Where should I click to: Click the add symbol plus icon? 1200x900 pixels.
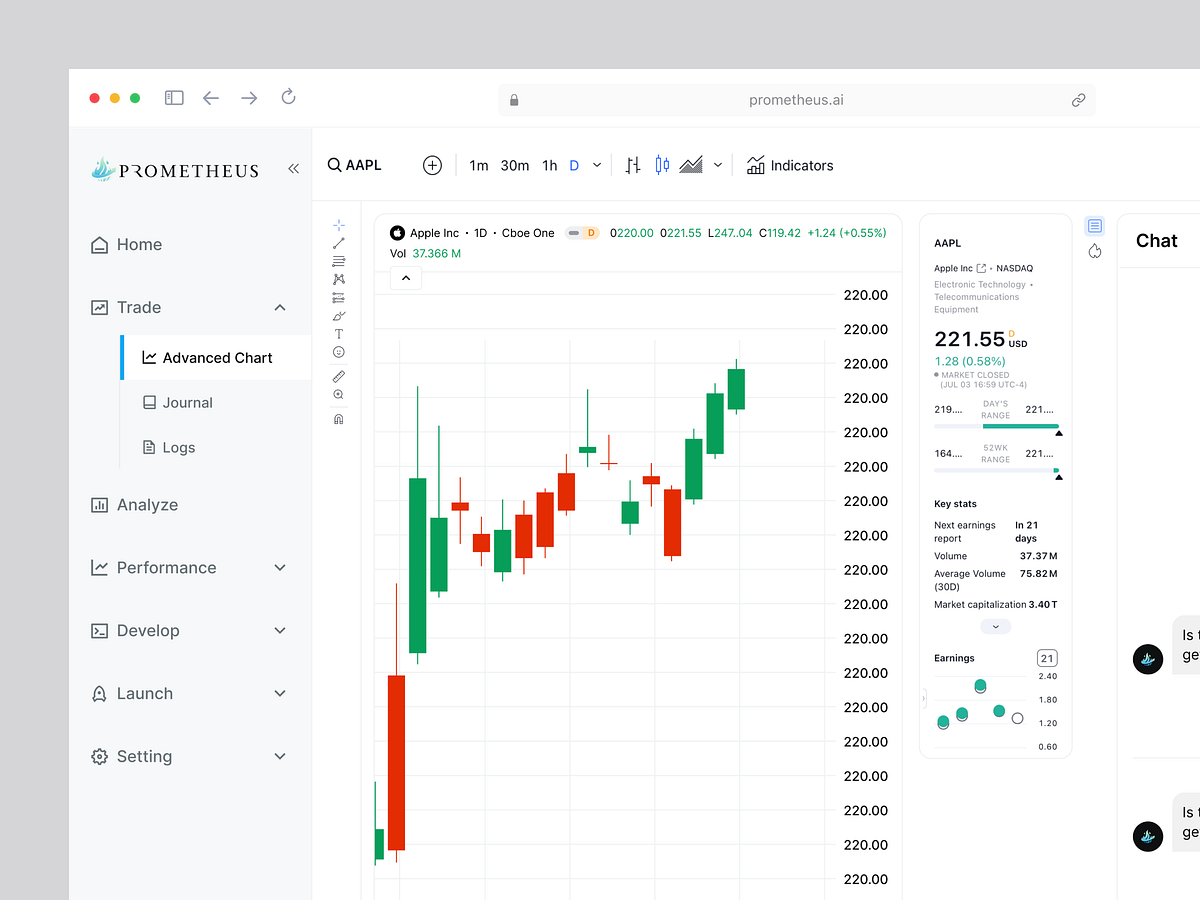(432, 165)
